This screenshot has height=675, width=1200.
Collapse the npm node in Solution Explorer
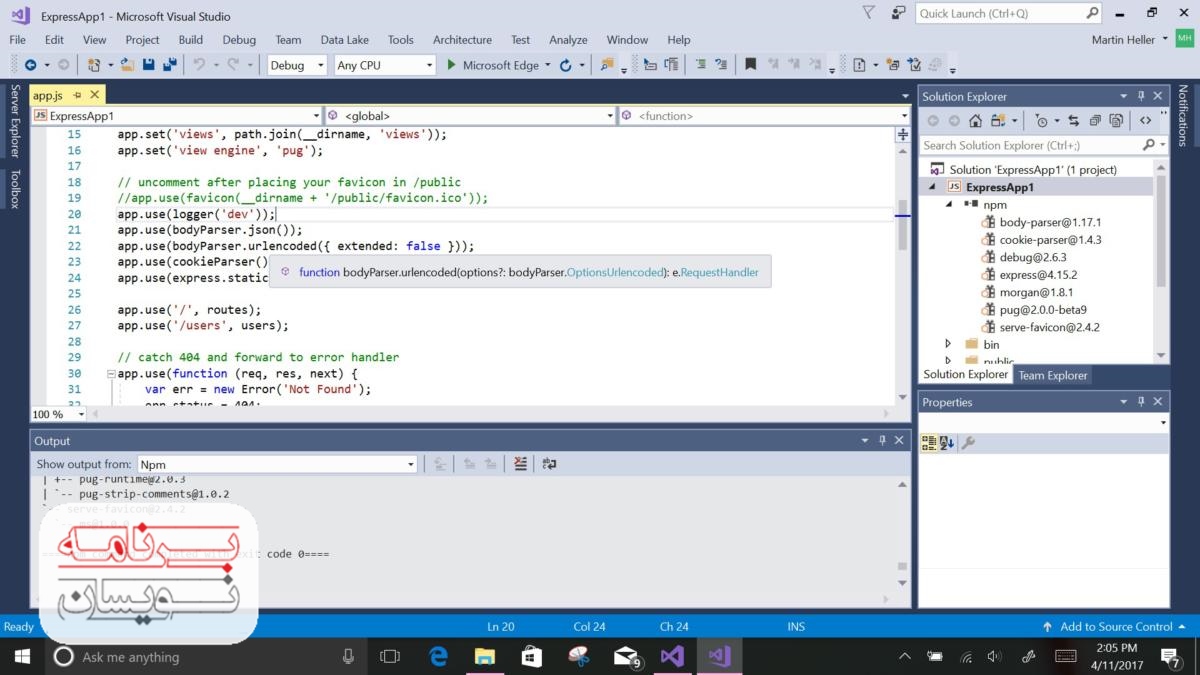(x=948, y=204)
